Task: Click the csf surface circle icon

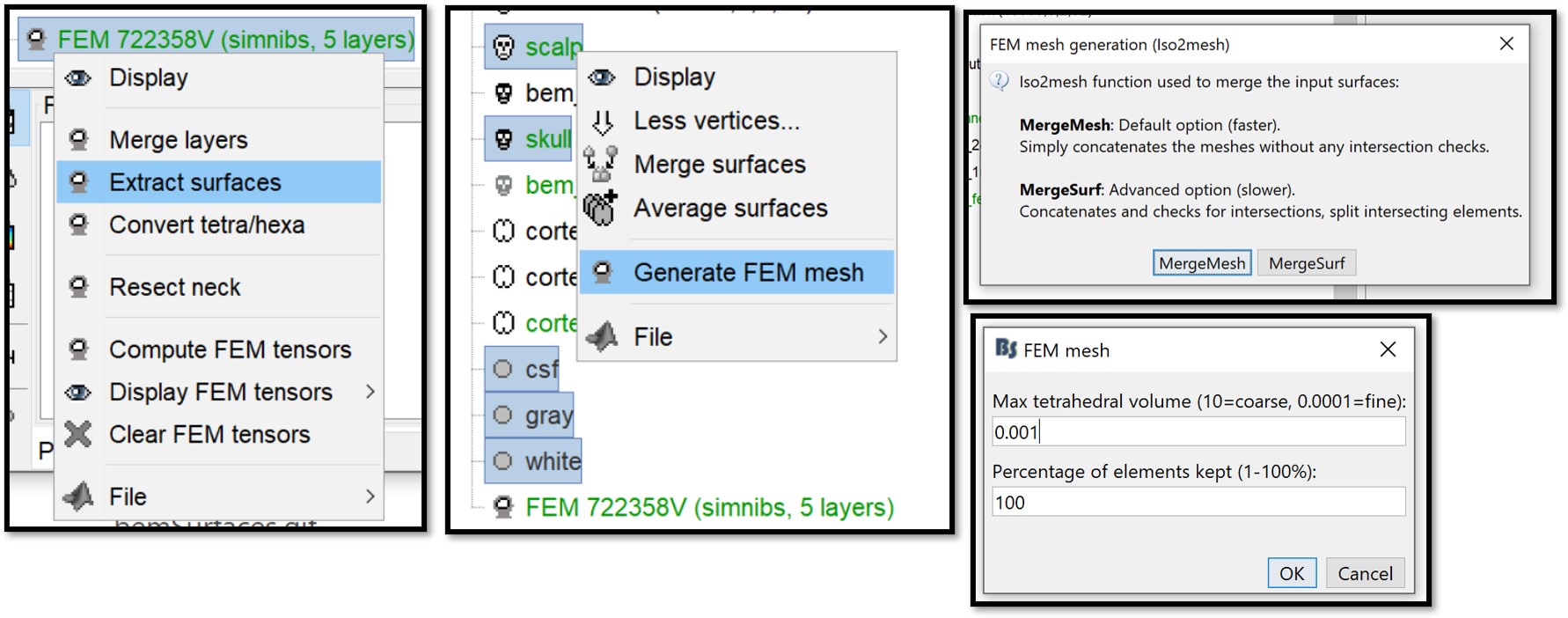Action: click(x=502, y=369)
